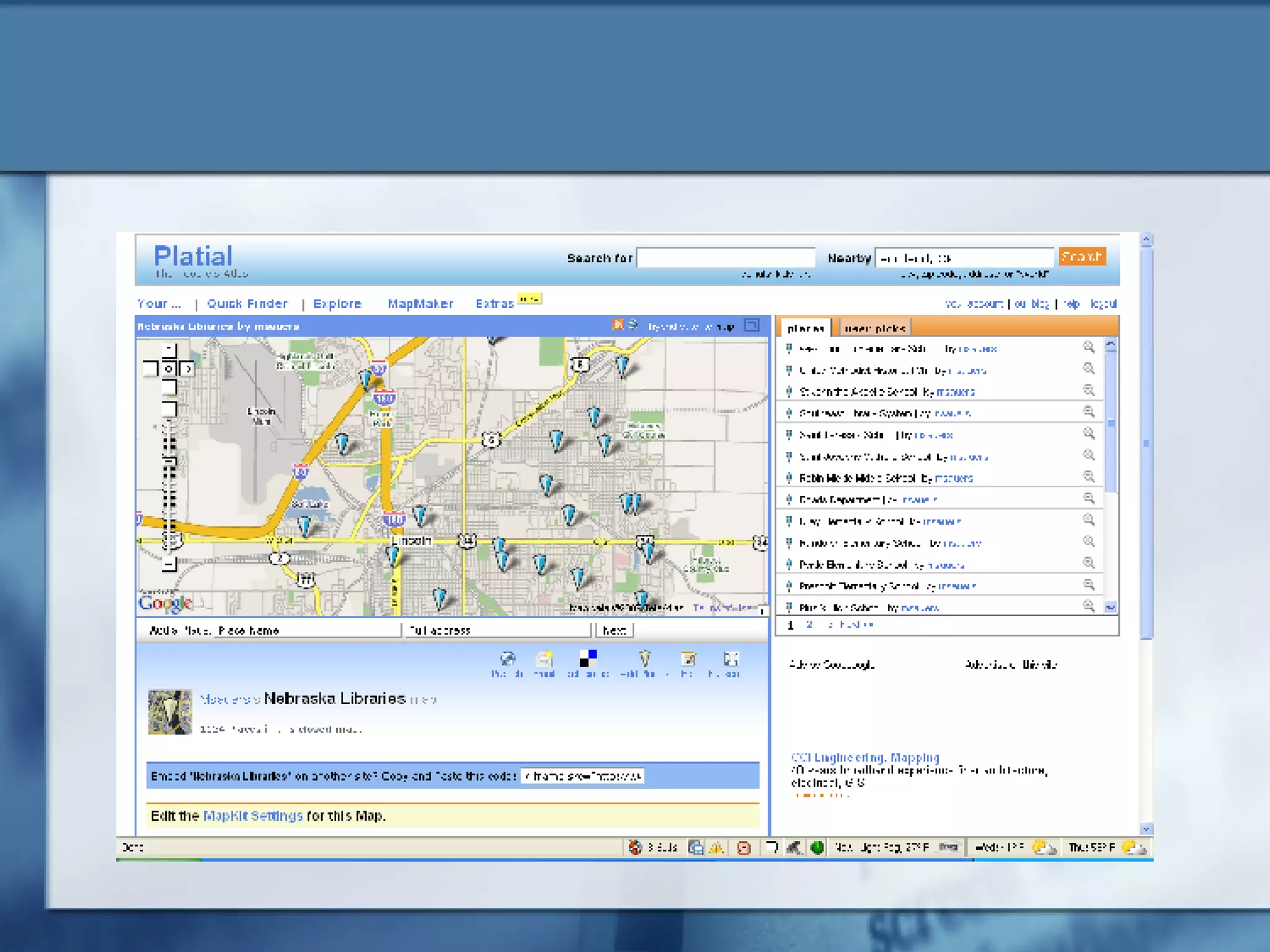Open the MapKit Settings link
Viewport: 1270px width, 952px height.
pyautogui.click(x=252, y=816)
